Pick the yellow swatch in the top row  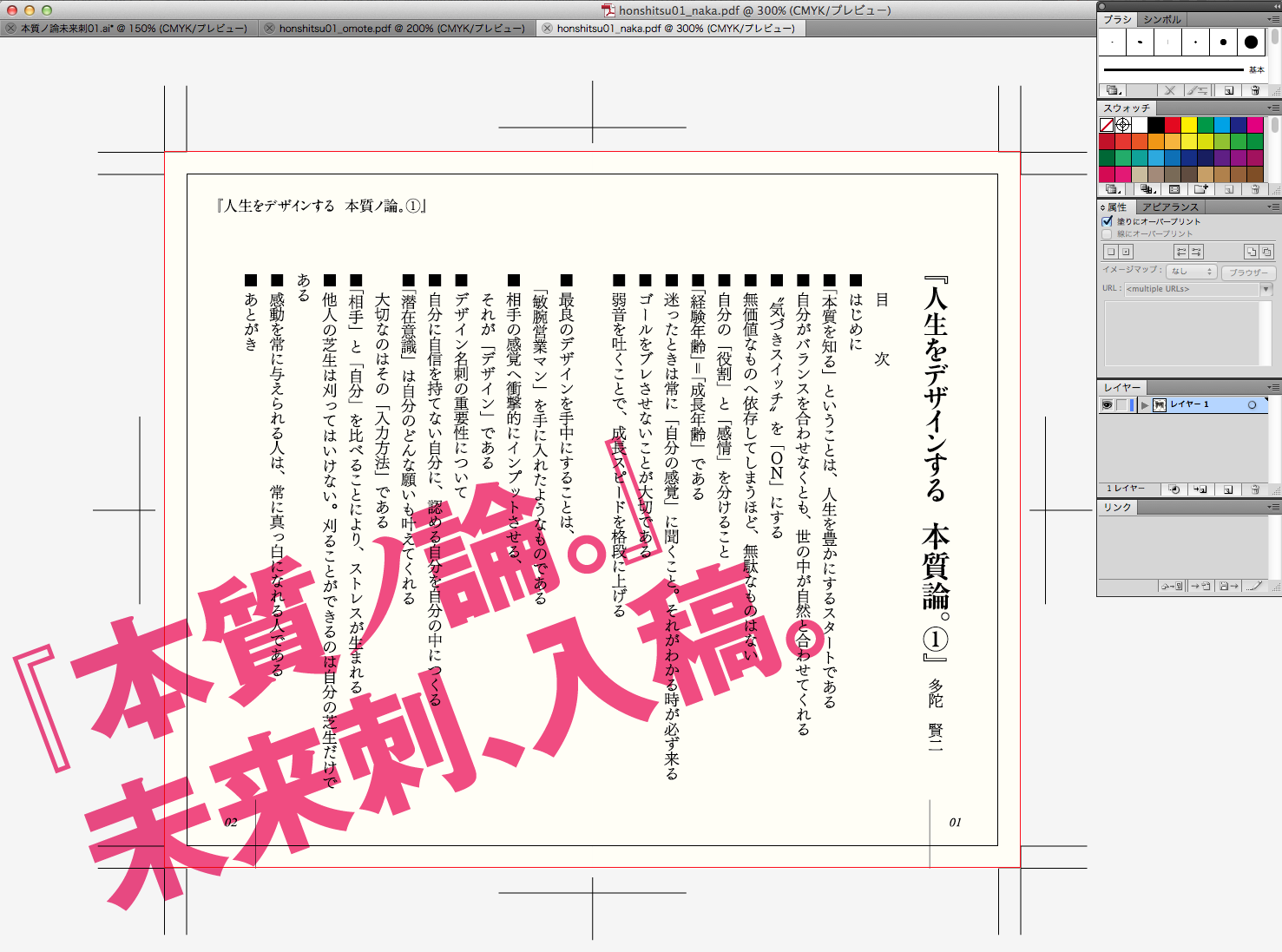(x=1189, y=124)
